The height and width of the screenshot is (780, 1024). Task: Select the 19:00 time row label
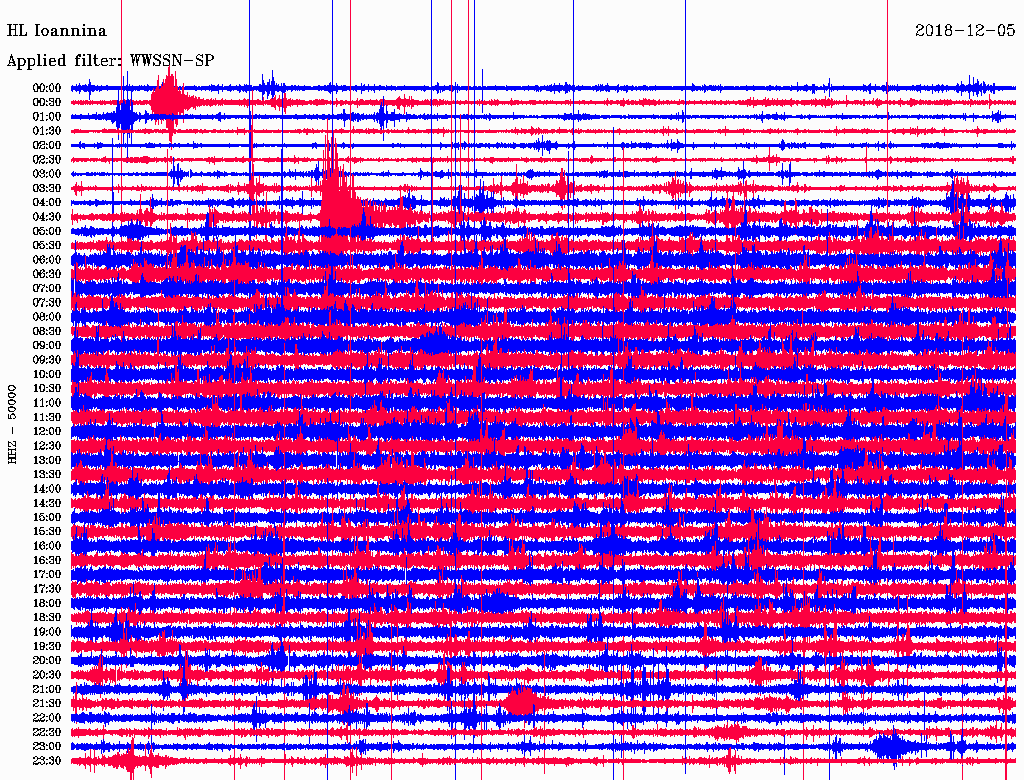tap(47, 632)
